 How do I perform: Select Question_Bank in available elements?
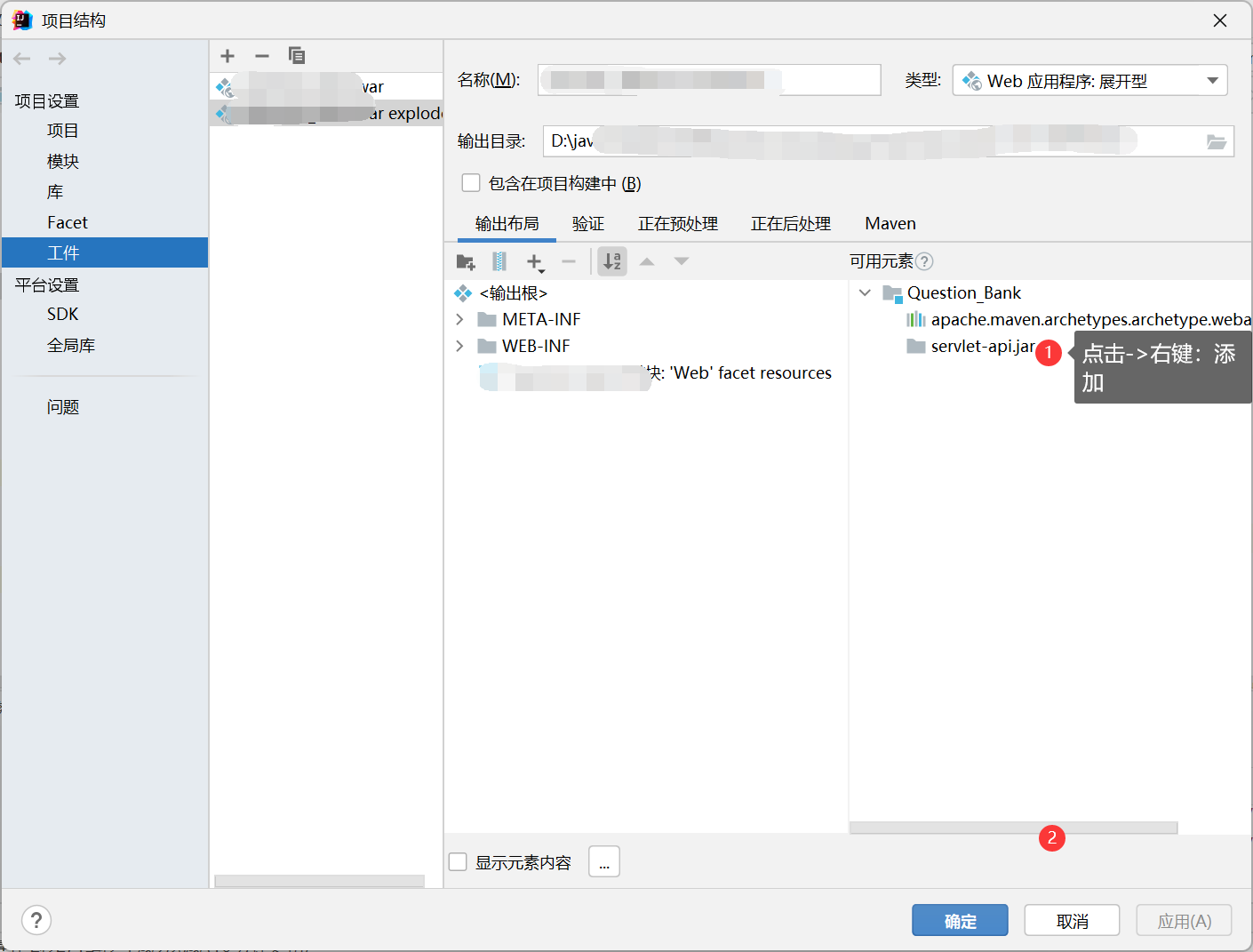(964, 293)
